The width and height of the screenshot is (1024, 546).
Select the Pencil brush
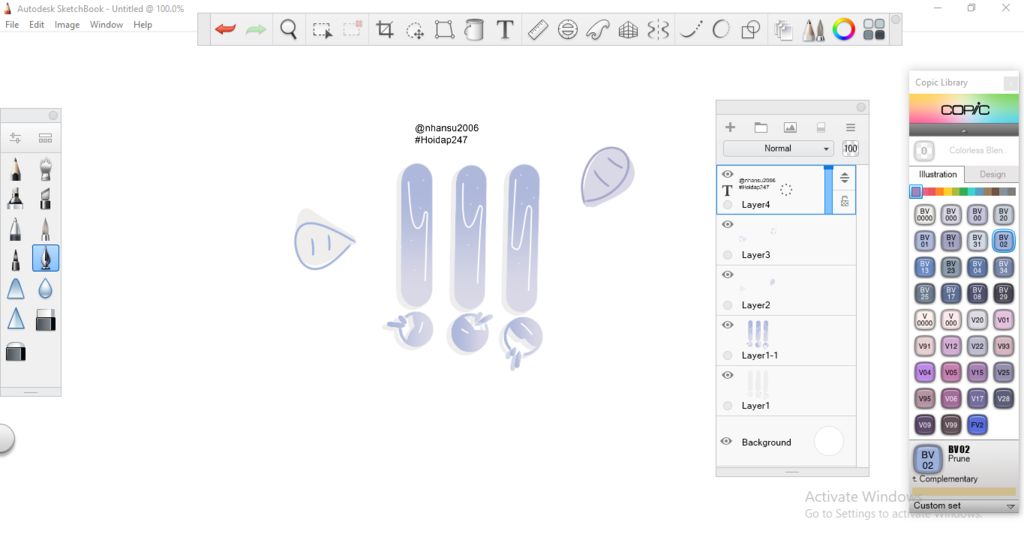[x=16, y=169]
